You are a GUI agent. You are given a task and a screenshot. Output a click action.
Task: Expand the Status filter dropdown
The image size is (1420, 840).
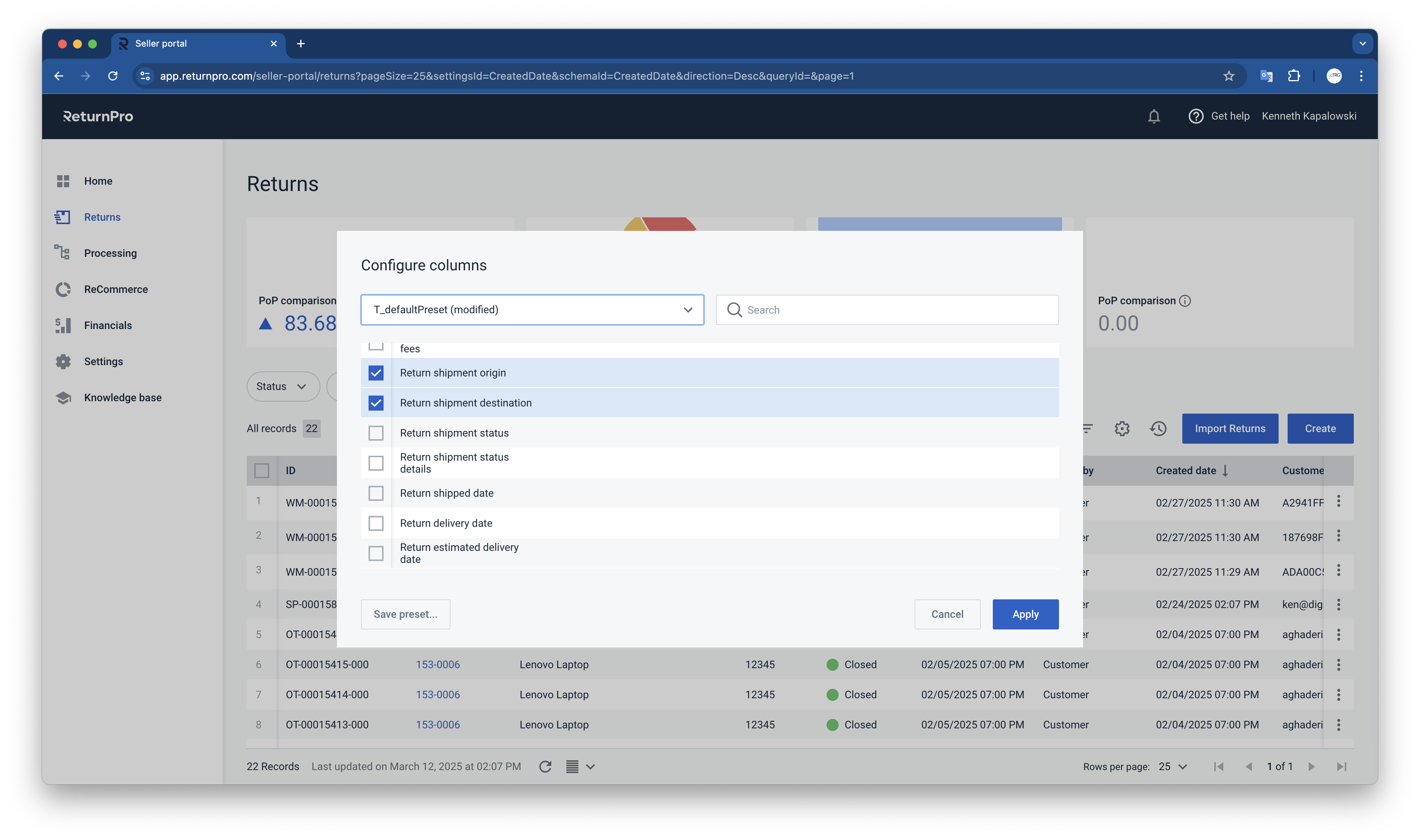click(x=282, y=386)
